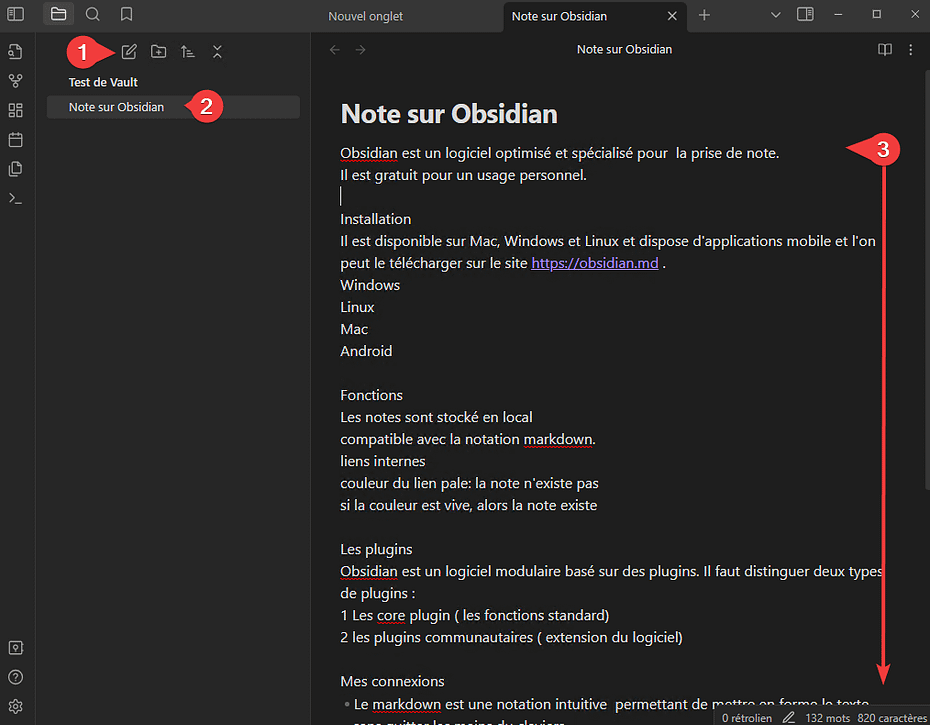Change the file sort order
Viewport: 930px width, 725px height.
[187, 51]
